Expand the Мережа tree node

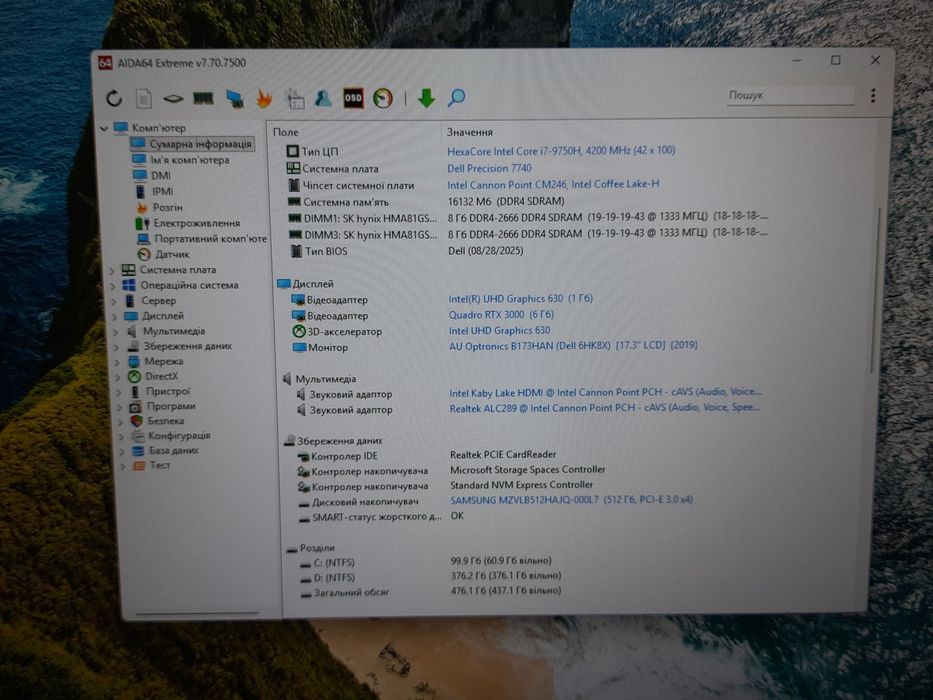coord(117,362)
